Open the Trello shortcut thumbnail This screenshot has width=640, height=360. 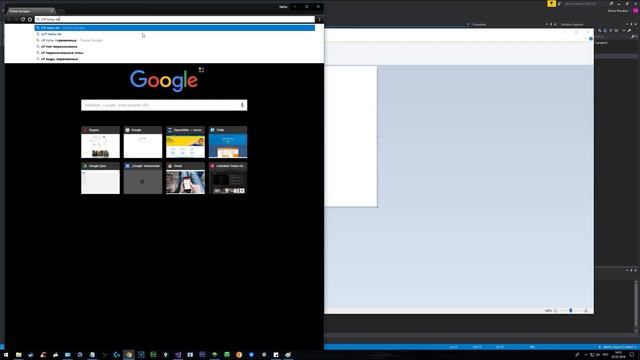coord(228,142)
